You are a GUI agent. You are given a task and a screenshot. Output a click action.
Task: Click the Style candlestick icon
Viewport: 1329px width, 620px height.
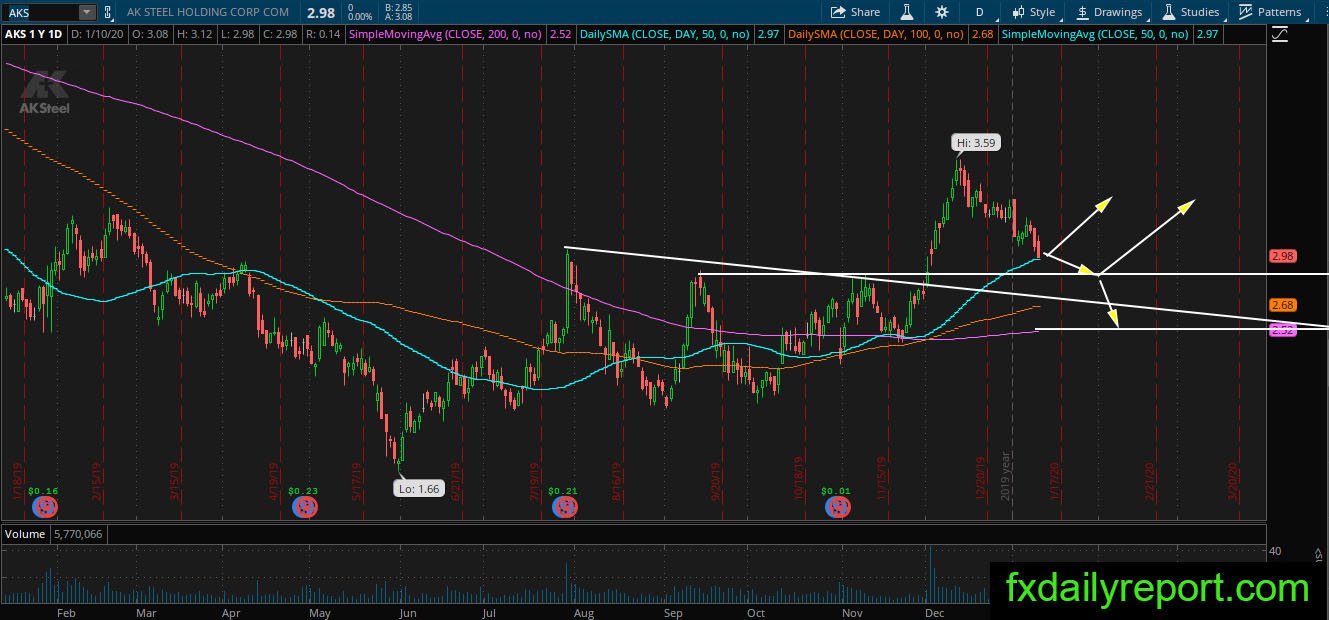pyautogui.click(x=1018, y=12)
